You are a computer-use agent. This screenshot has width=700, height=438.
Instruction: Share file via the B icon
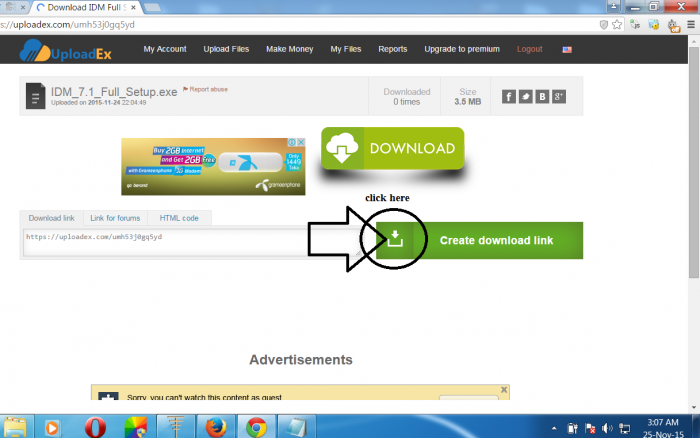[x=542, y=96]
